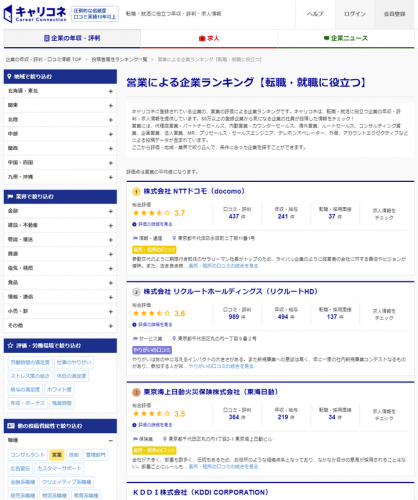Screen dimensions: 418x500
Task: Go to 投稿者属性ランキング一覧 breadcrumb
Action: (x=119, y=59)
